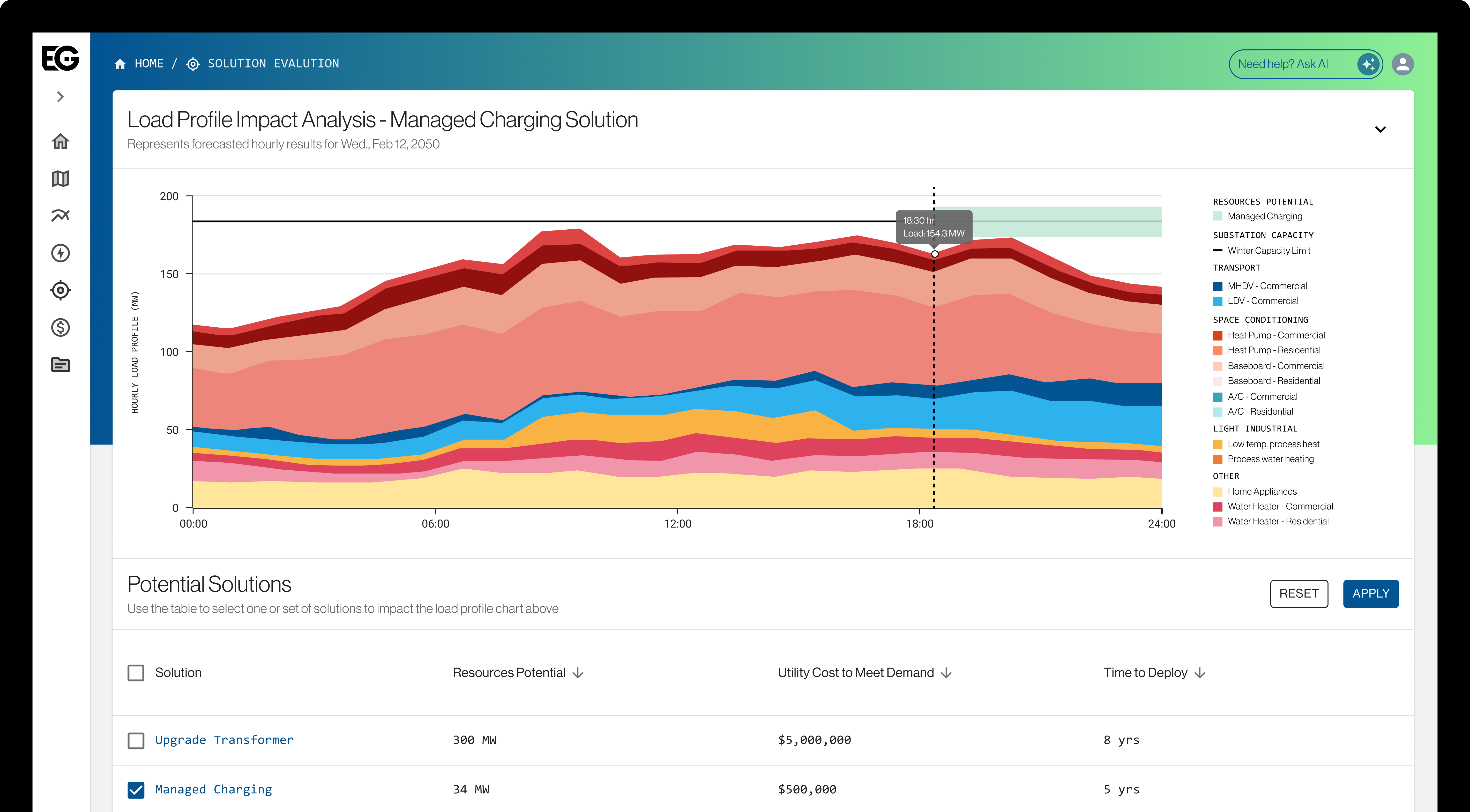Click SOLUTION EVALUTION breadcrumb item
Viewport: 1470px width, 812px height.
(x=273, y=64)
